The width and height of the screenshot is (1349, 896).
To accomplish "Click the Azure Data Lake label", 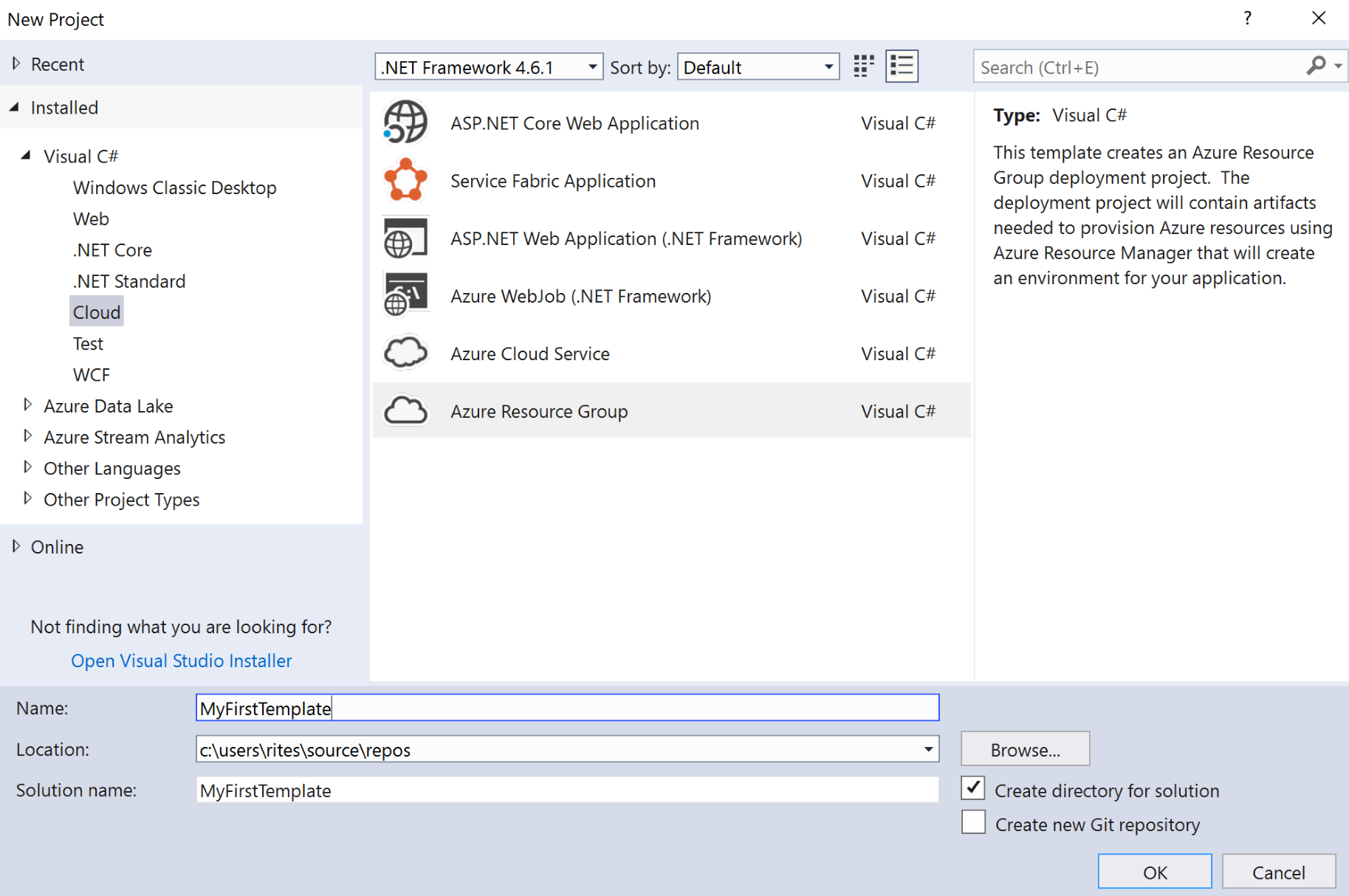I will point(109,406).
